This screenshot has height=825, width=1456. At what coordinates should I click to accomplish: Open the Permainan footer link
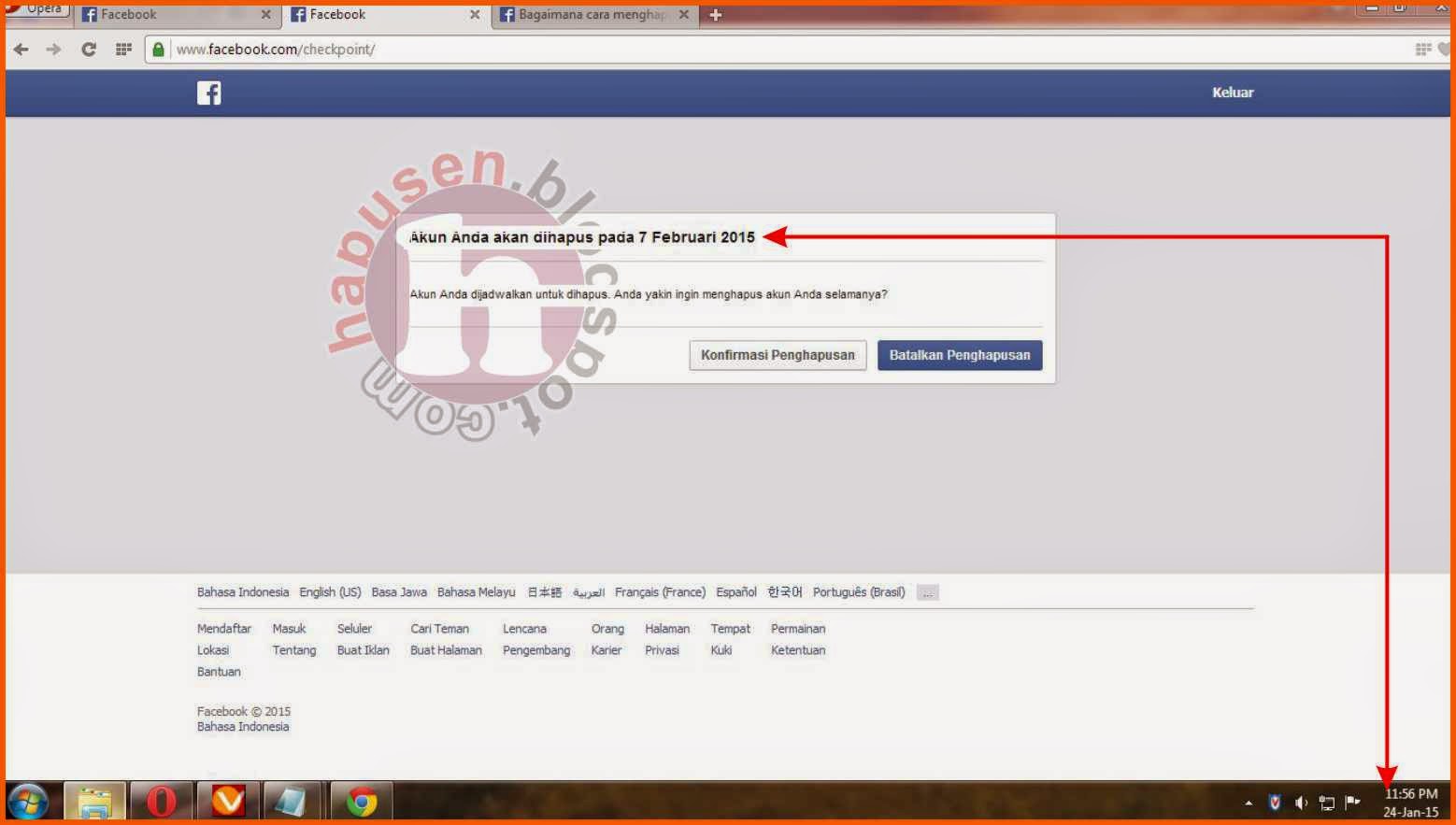798,629
